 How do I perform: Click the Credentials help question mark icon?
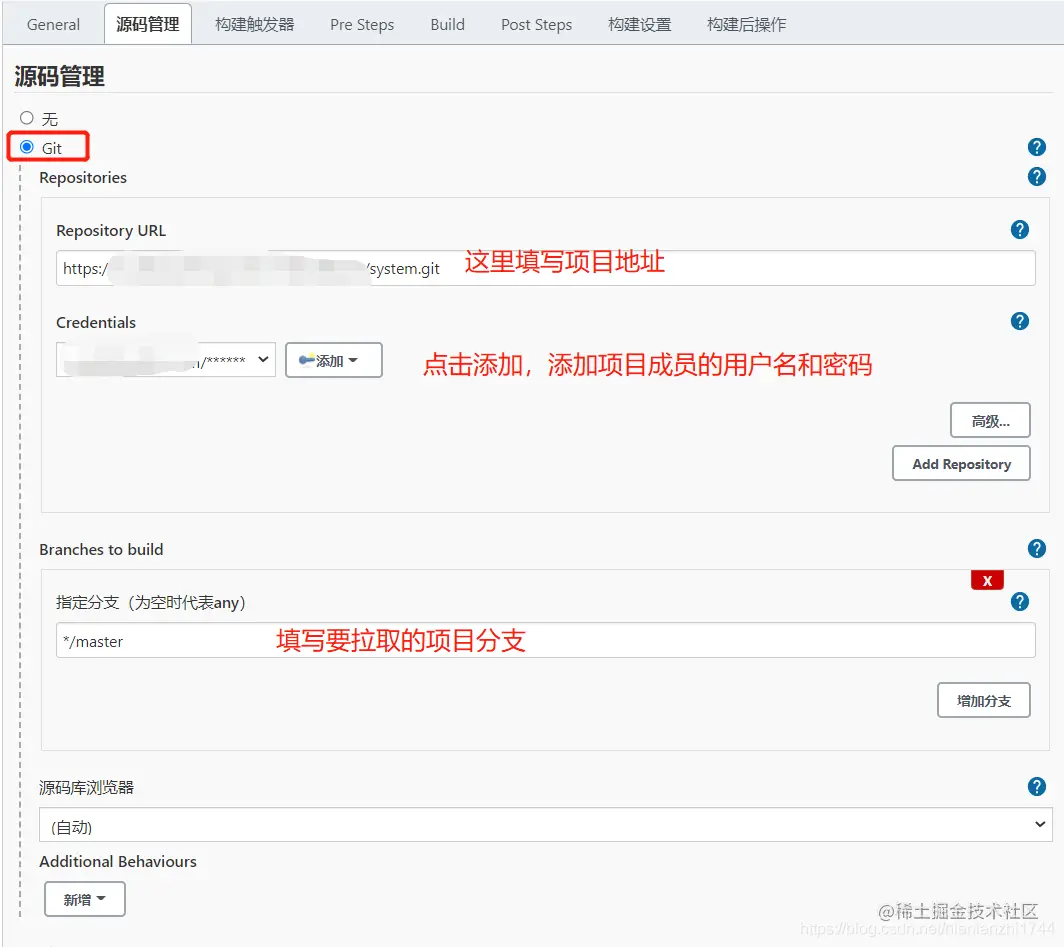(x=1019, y=321)
